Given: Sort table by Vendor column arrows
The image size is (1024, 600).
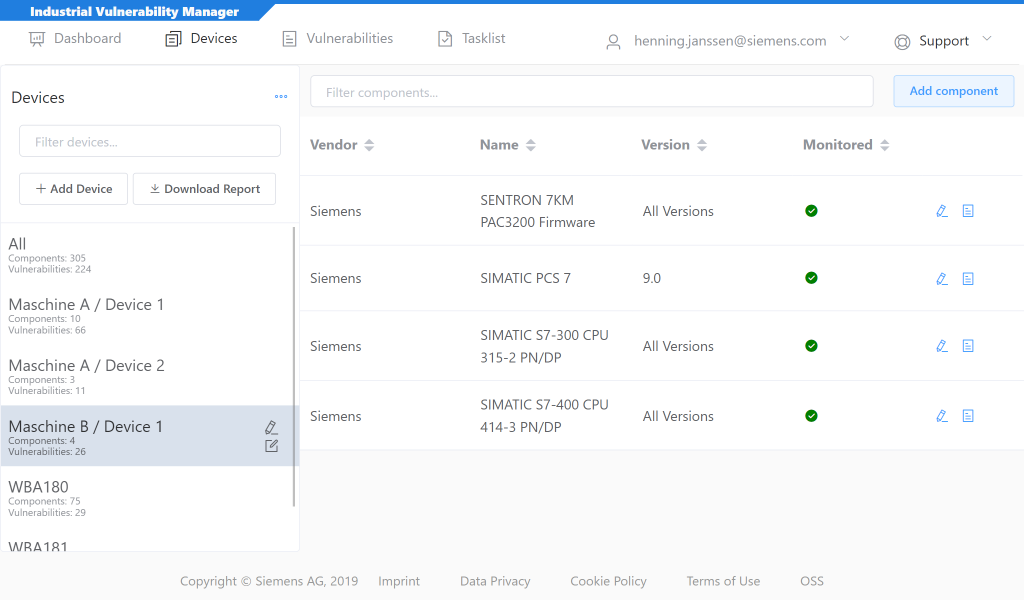Looking at the screenshot, I should (369, 145).
